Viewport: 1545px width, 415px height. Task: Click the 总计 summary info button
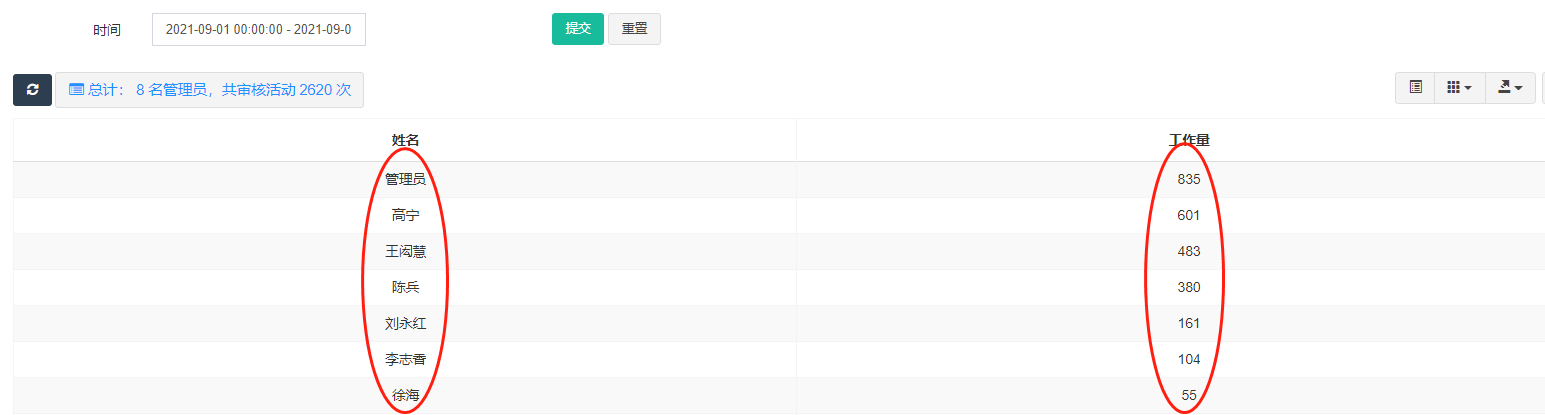pyautogui.click(x=209, y=89)
